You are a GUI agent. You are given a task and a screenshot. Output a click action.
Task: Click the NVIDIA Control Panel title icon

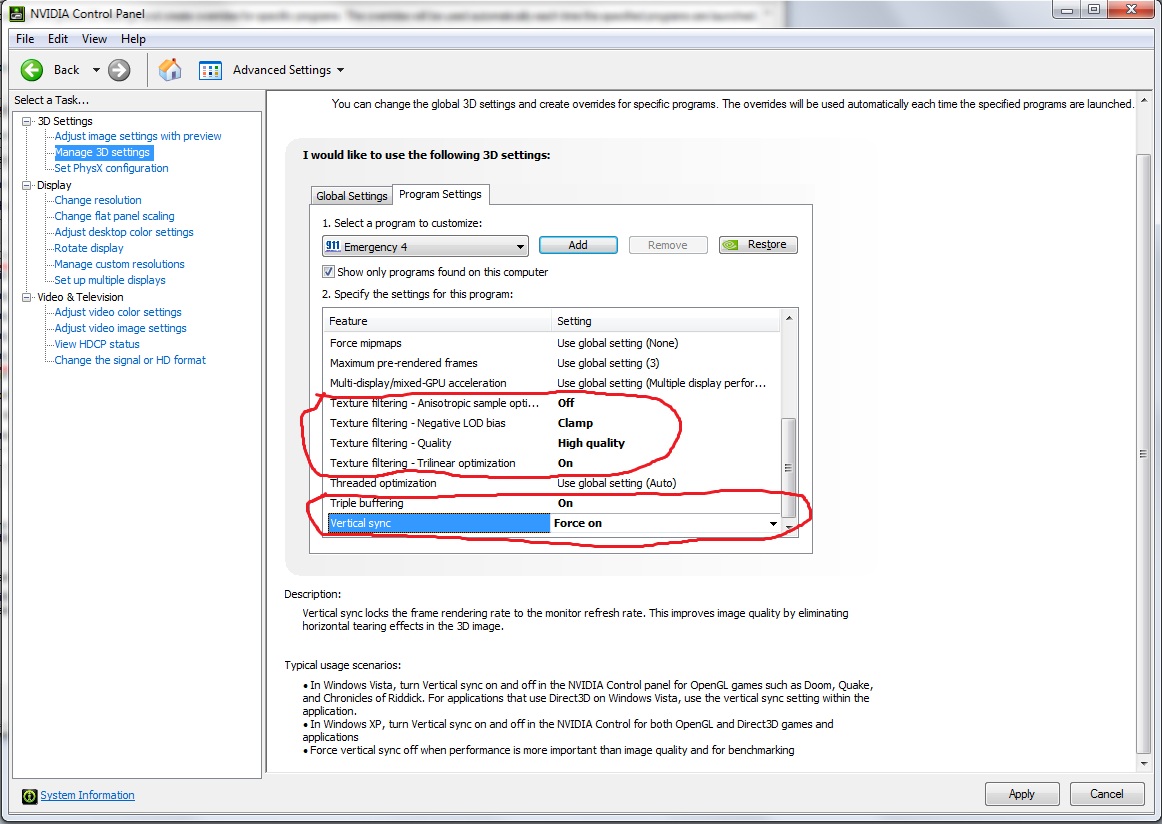click(x=16, y=13)
